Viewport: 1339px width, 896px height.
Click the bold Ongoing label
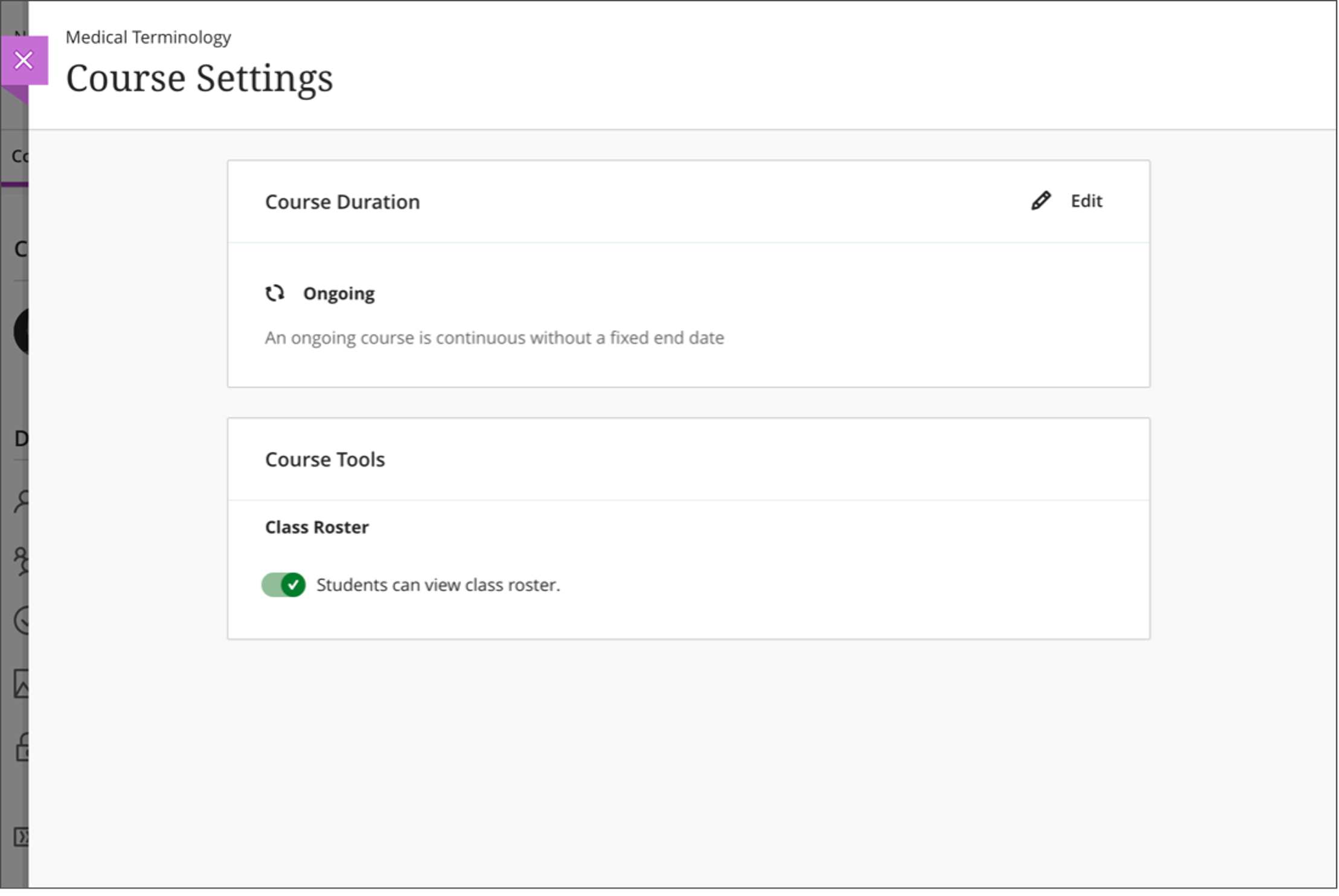(339, 293)
